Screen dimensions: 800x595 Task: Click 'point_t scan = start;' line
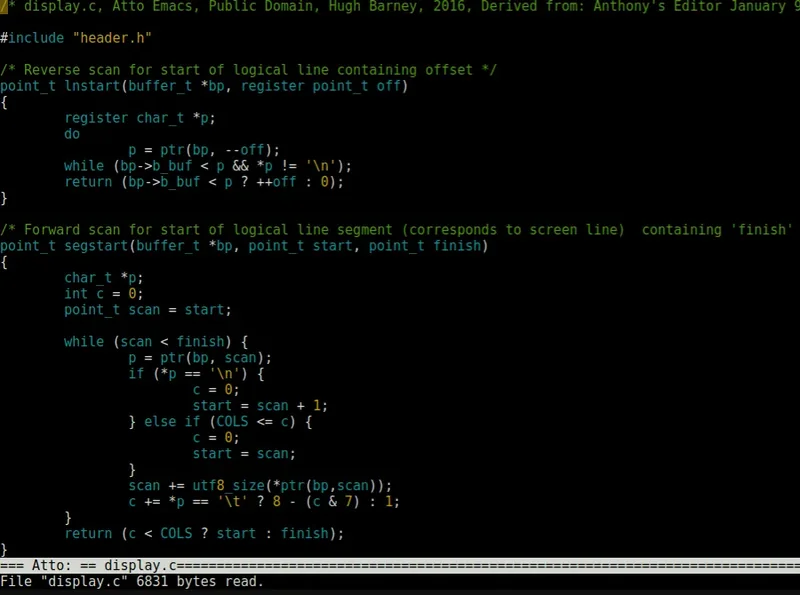[147, 310]
